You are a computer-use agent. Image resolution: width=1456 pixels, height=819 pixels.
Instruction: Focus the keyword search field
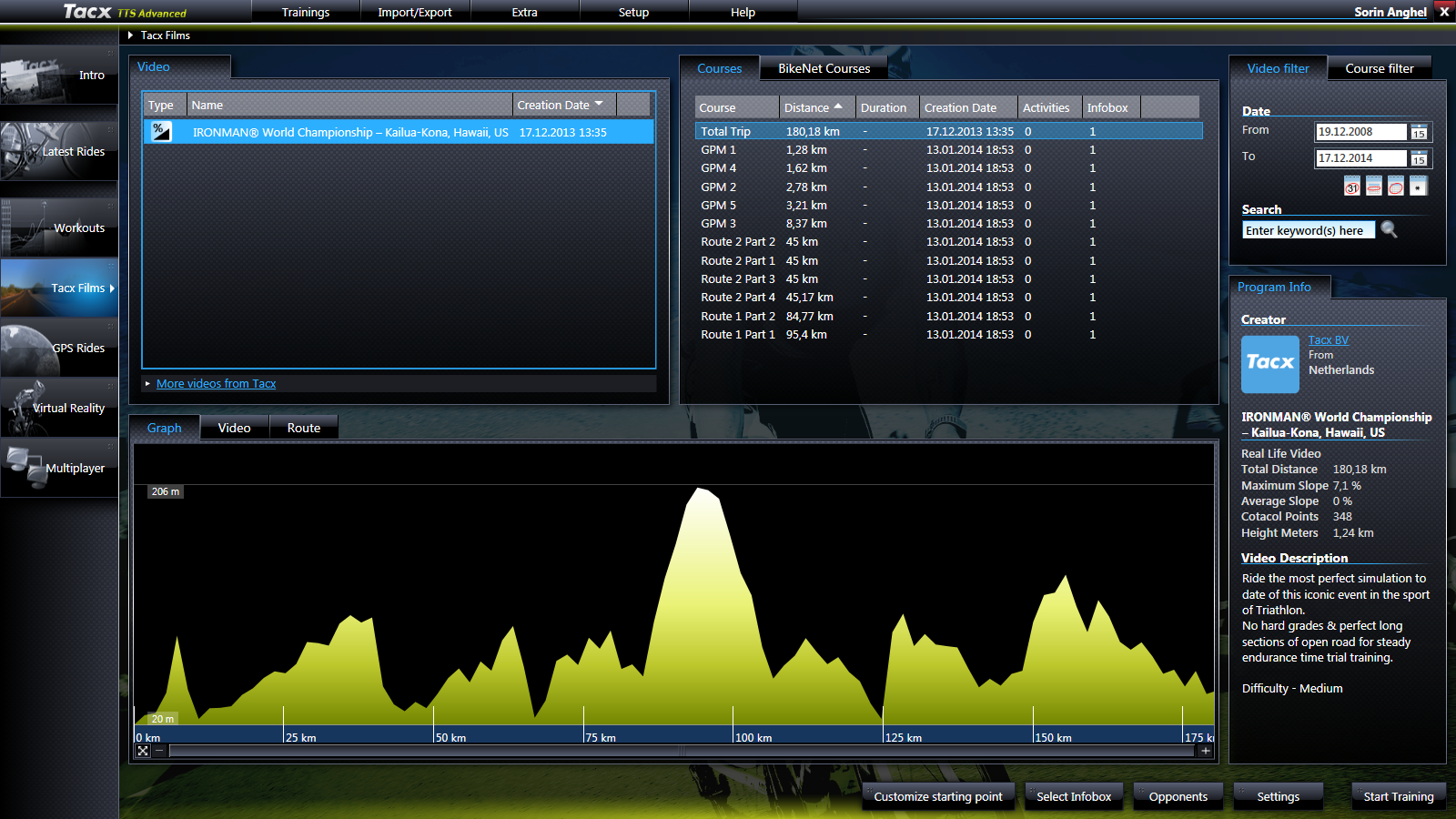click(x=1309, y=230)
